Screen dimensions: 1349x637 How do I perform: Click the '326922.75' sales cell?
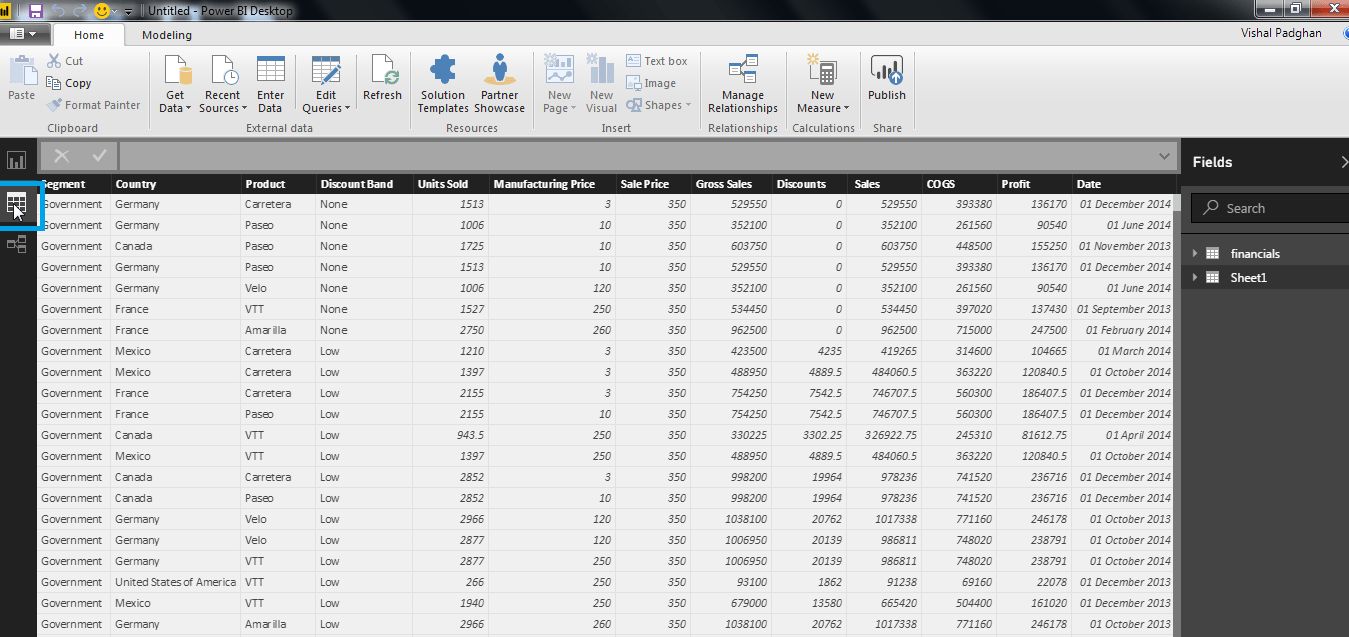(884, 435)
